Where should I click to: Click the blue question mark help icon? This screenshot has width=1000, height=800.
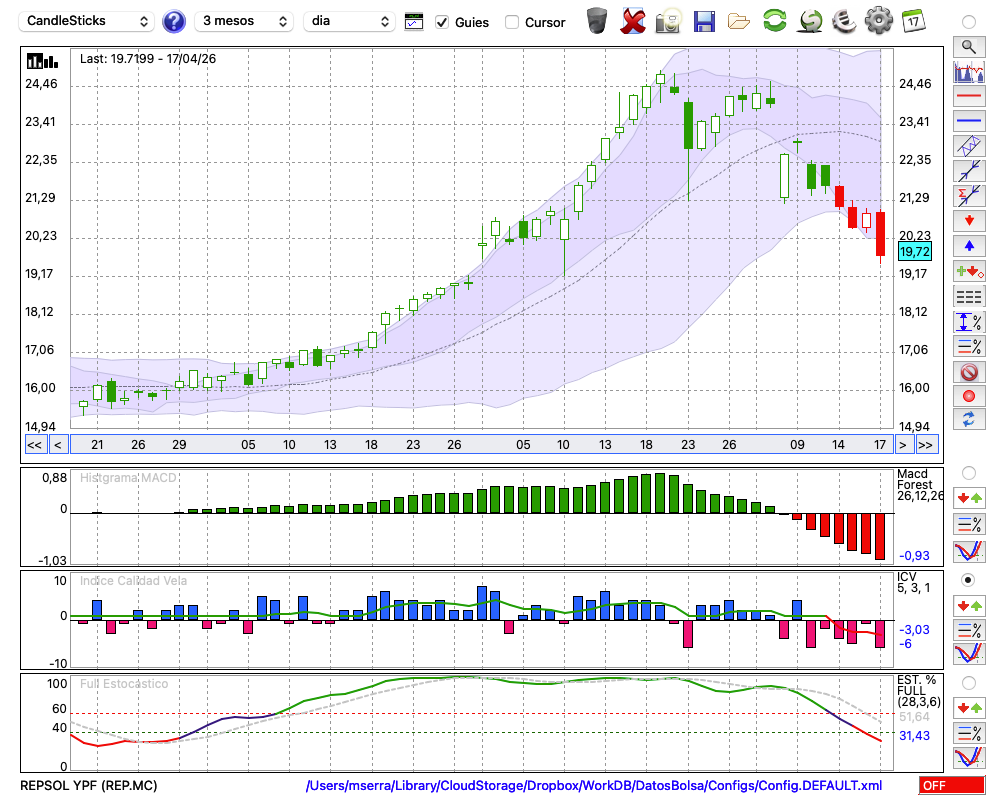(x=173, y=21)
